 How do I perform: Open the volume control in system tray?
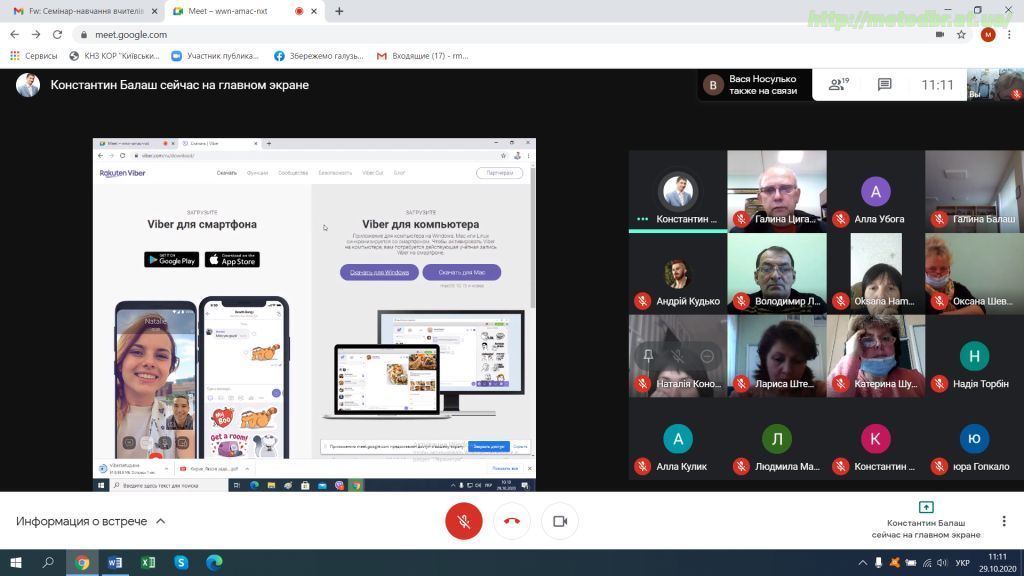(942, 562)
